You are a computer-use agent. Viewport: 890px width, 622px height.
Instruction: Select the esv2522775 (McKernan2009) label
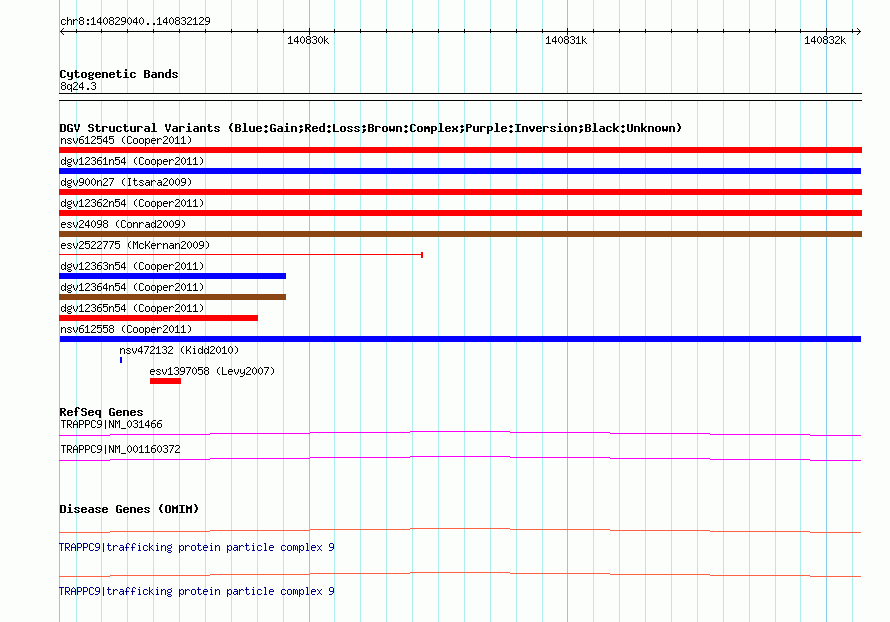point(135,245)
